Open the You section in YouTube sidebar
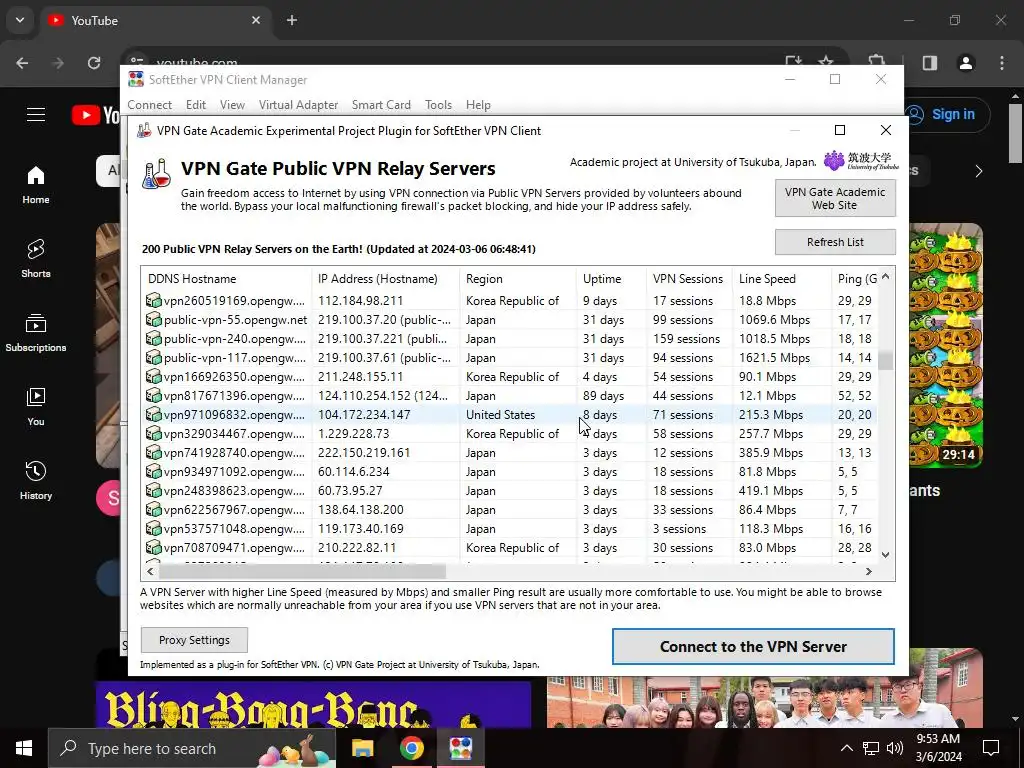The width and height of the screenshot is (1024, 768). point(36,406)
